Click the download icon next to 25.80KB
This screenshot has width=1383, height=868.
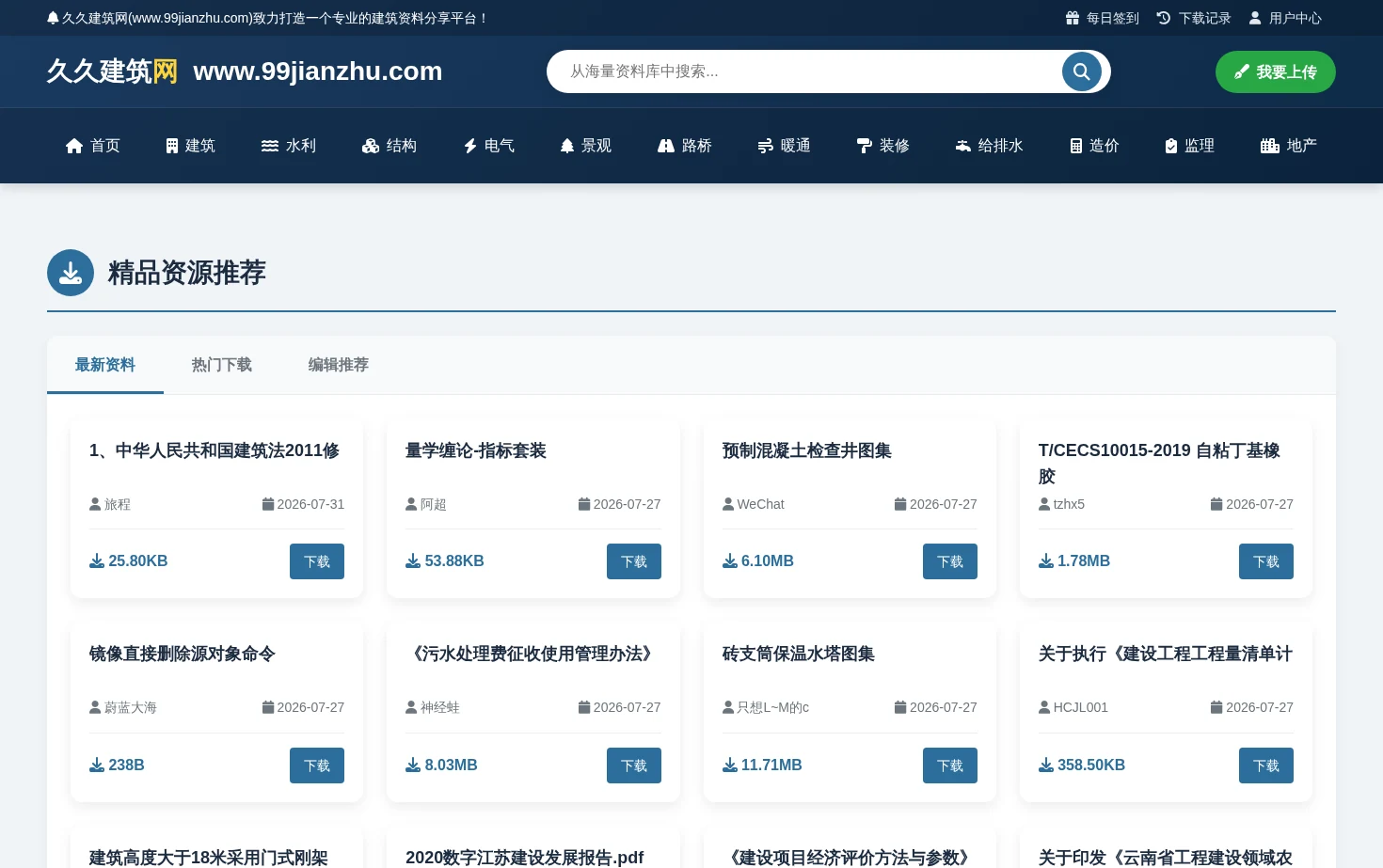point(97,561)
